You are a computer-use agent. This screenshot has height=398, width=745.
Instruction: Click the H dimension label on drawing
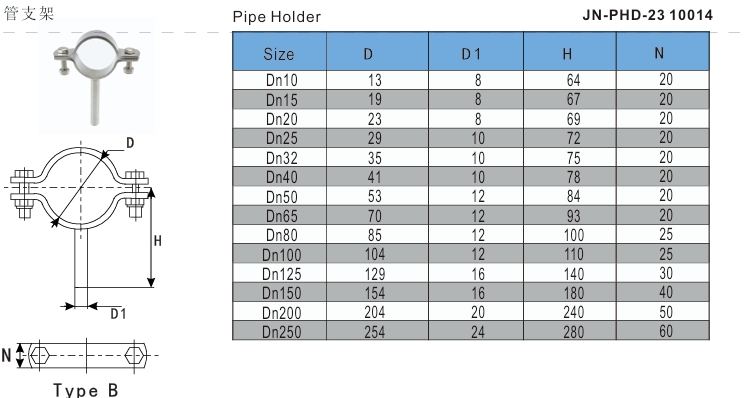(x=158, y=241)
